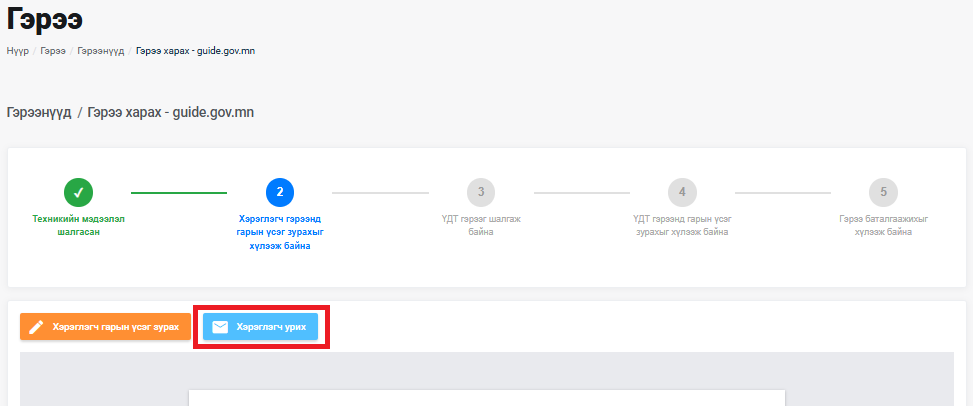Select step 3 circle in progress tracker

(481, 192)
